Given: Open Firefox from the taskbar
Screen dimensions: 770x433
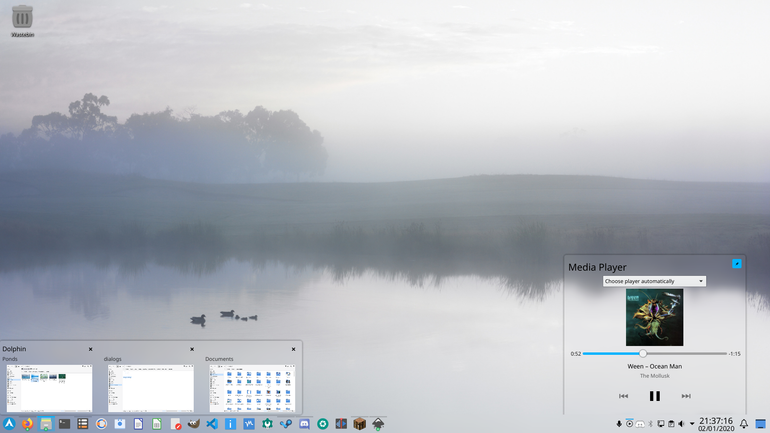Looking at the screenshot, I should (x=28, y=424).
